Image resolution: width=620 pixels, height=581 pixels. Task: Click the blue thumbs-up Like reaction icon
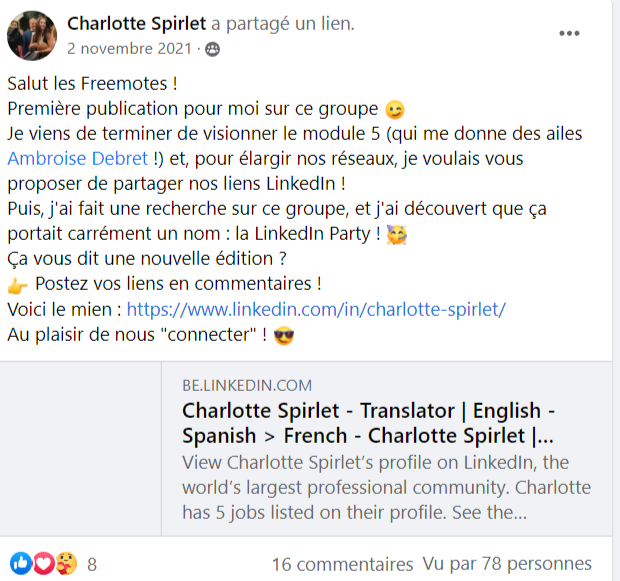[20, 564]
